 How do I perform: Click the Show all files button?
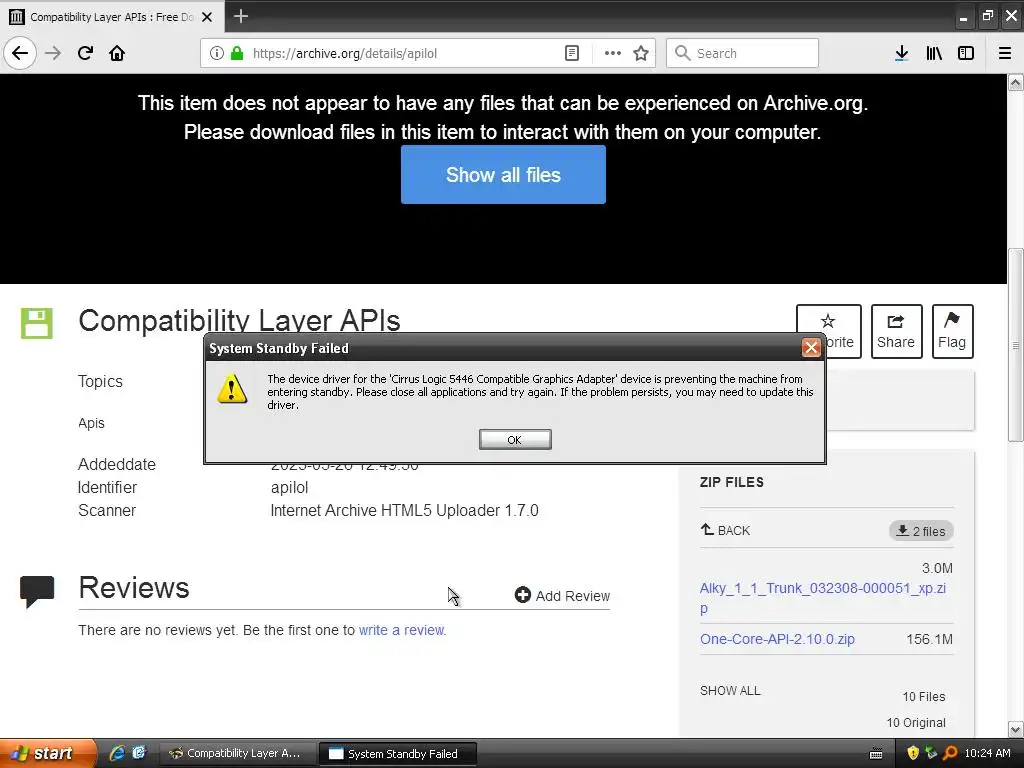tap(503, 174)
